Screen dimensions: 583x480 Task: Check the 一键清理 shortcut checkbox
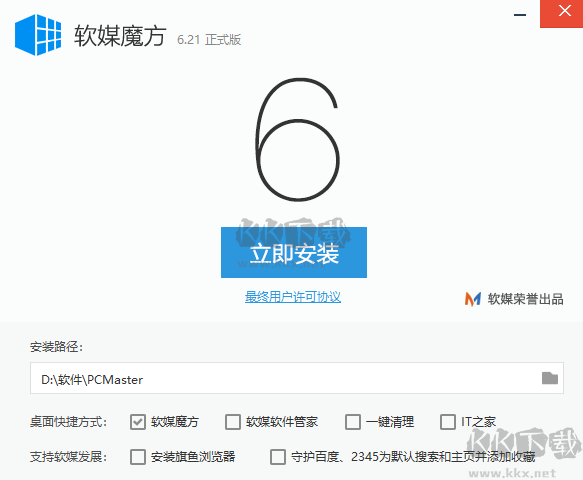(x=353, y=422)
